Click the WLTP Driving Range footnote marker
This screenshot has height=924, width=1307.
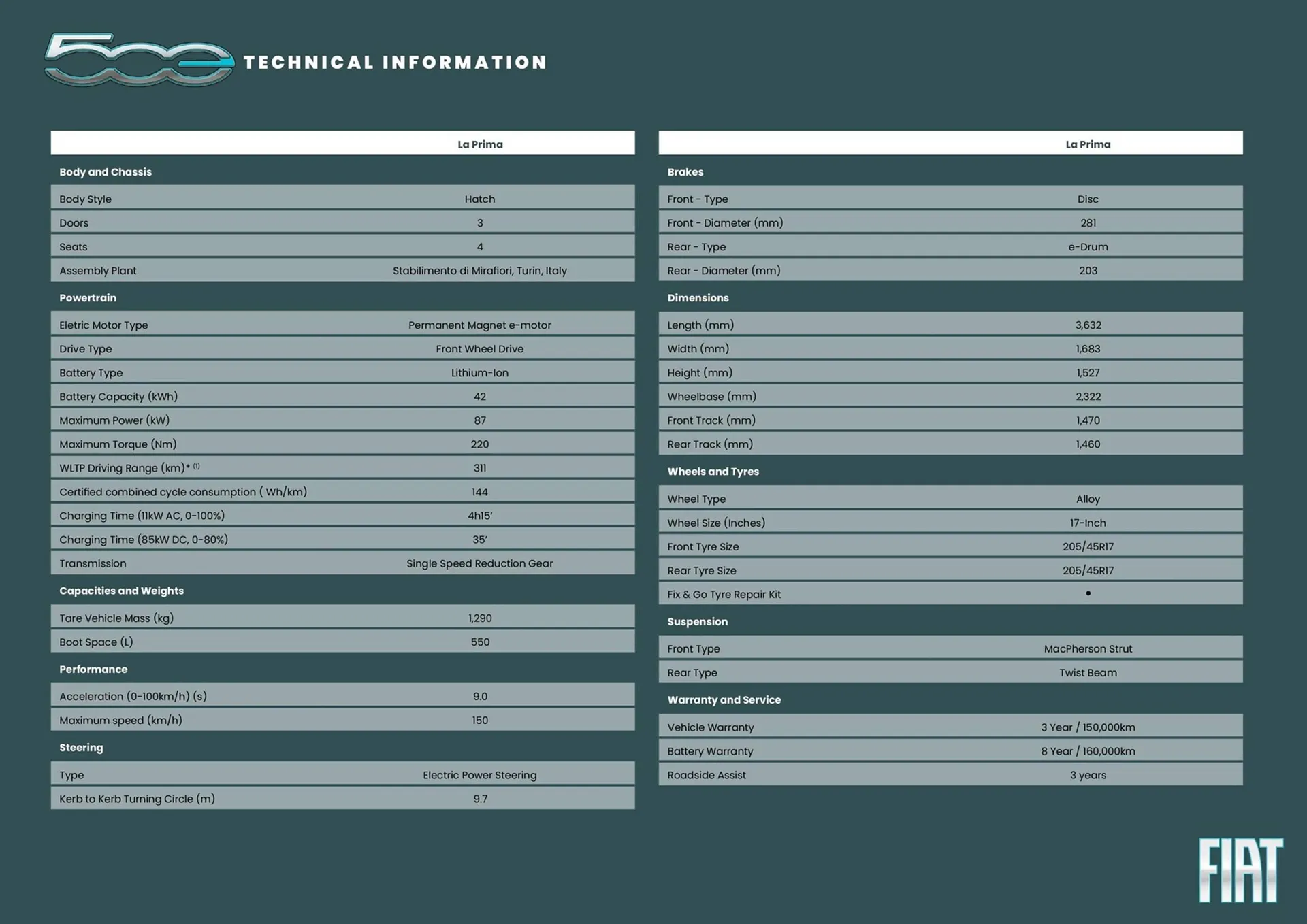[x=196, y=466]
